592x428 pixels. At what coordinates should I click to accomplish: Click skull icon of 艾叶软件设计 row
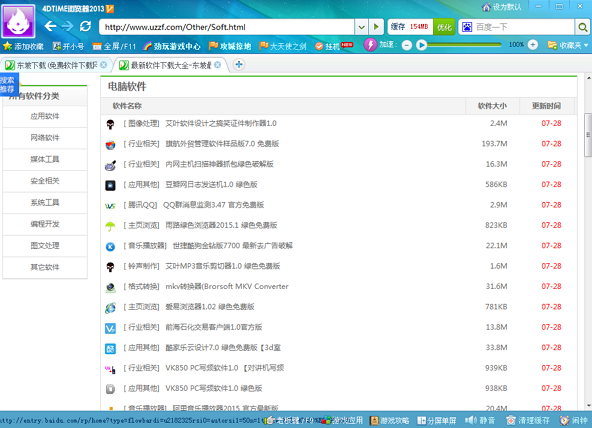click(110, 124)
